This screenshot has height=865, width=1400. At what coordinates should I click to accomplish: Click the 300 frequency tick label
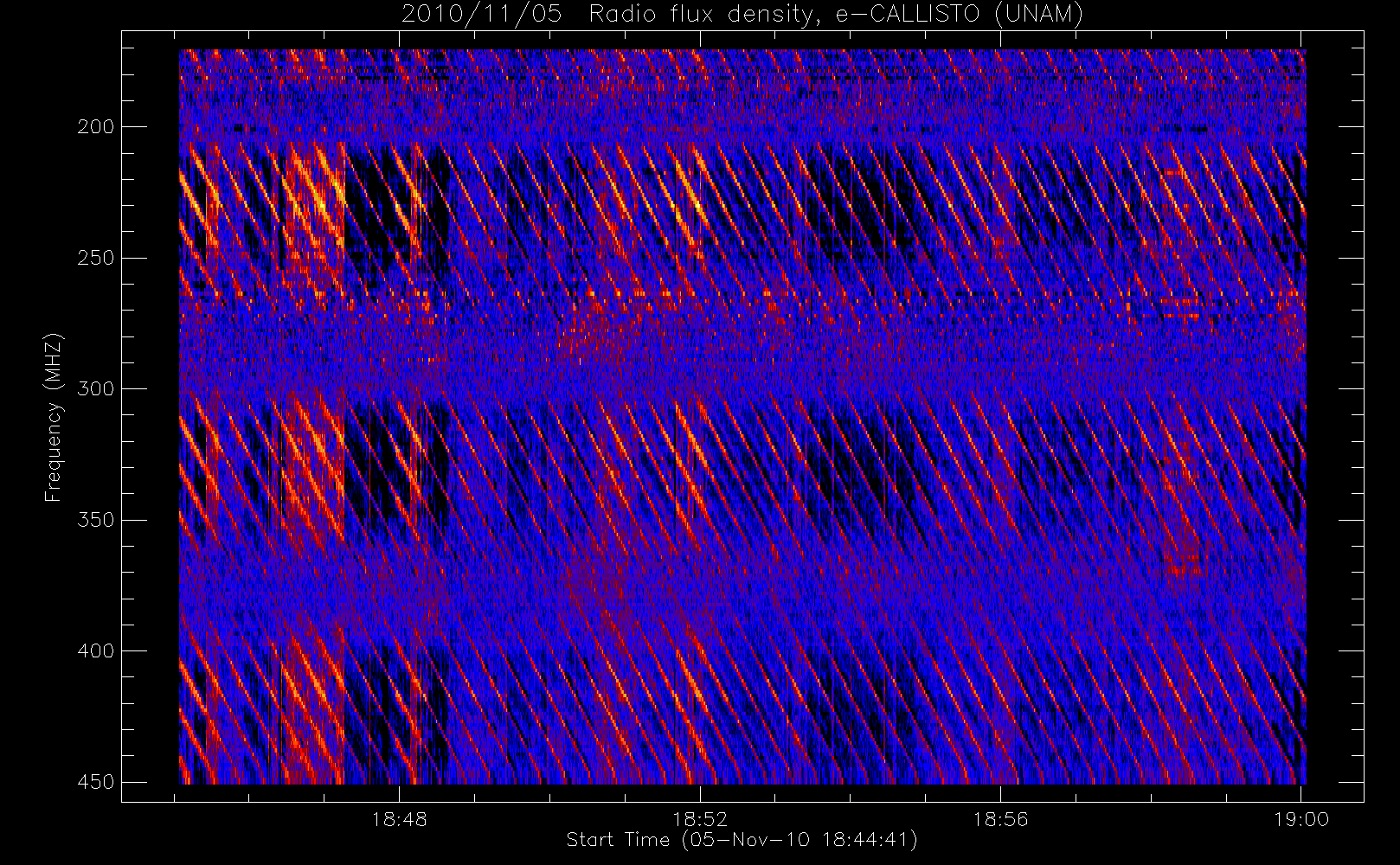point(95,388)
